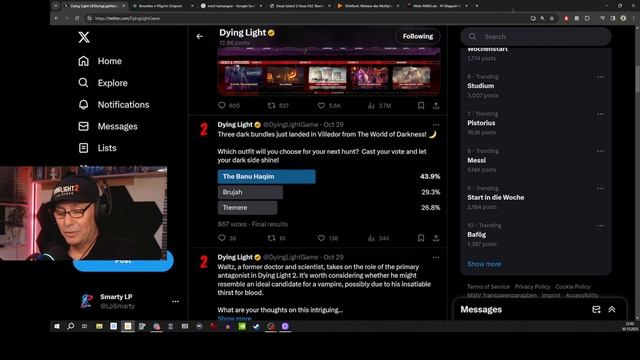Open File Explorer from the taskbar
The height and width of the screenshot is (360, 640).
99,326
